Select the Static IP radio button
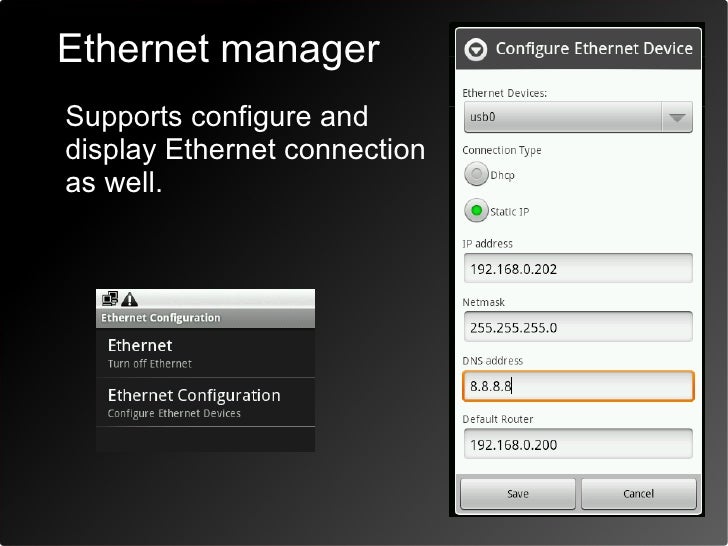Viewport: 728px width, 546px height. click(x=476, y=211)
